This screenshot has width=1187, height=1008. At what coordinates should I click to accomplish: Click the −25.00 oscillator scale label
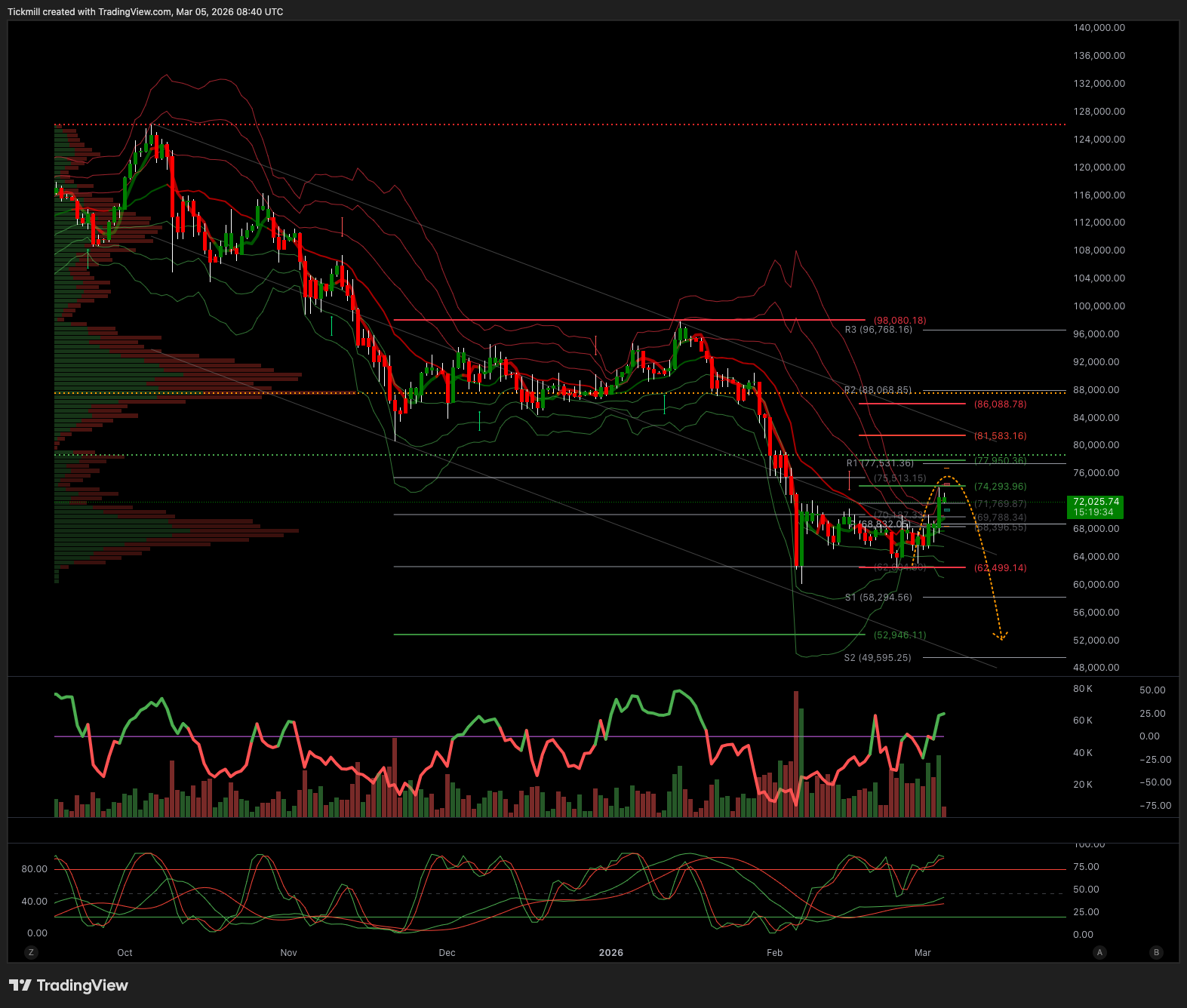1155,760
